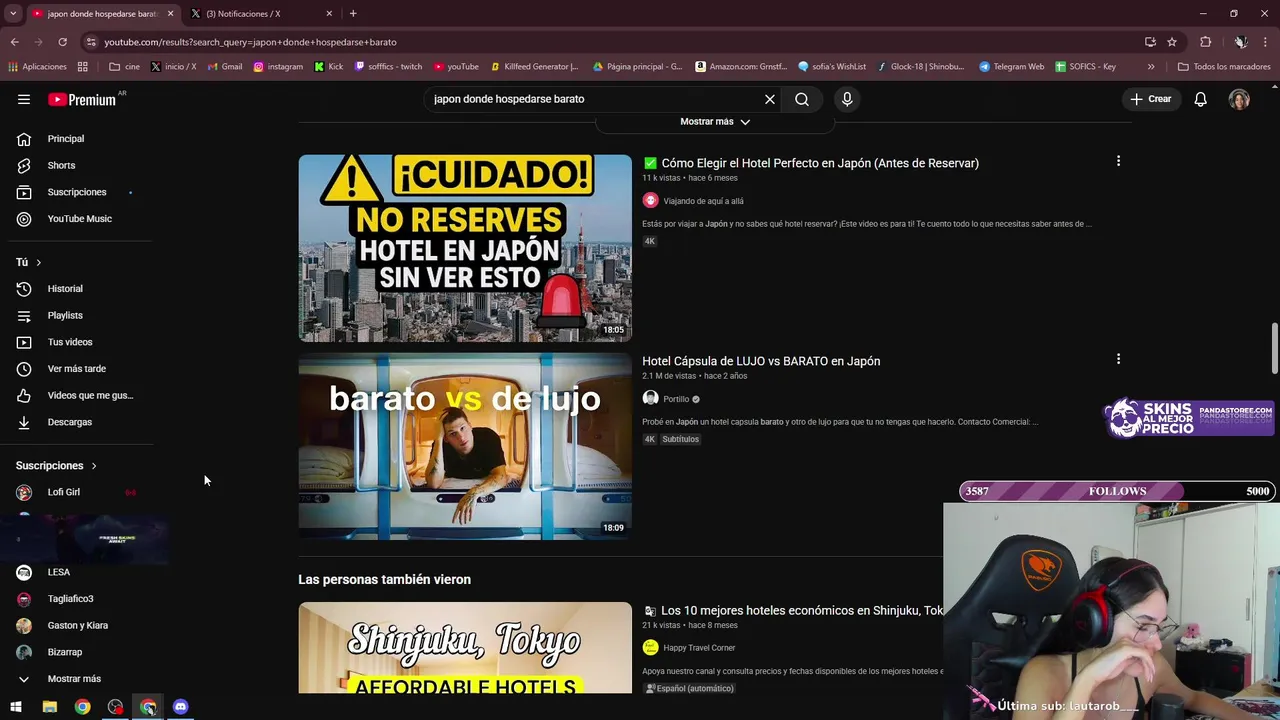Open options menu for Hotel Cápsula video
This screenshot has width=1280, height=720.
click(x=1118, y=359)
